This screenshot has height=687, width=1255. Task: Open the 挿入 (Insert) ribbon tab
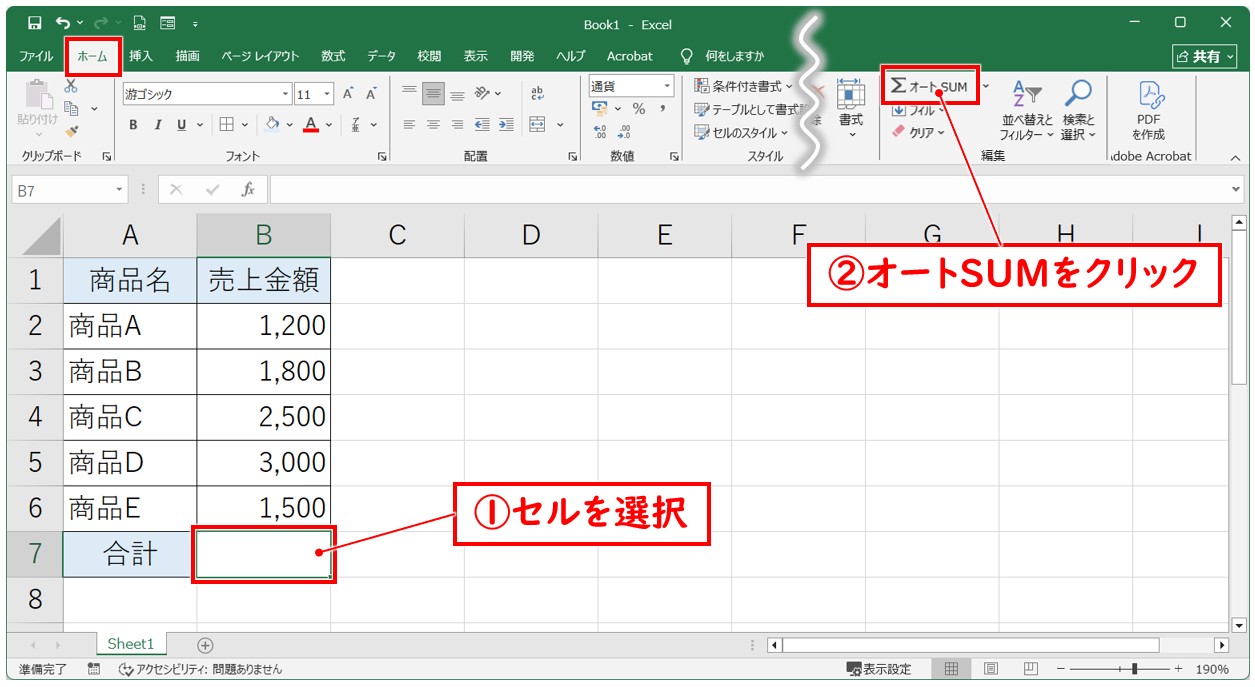tap(141, 56)
